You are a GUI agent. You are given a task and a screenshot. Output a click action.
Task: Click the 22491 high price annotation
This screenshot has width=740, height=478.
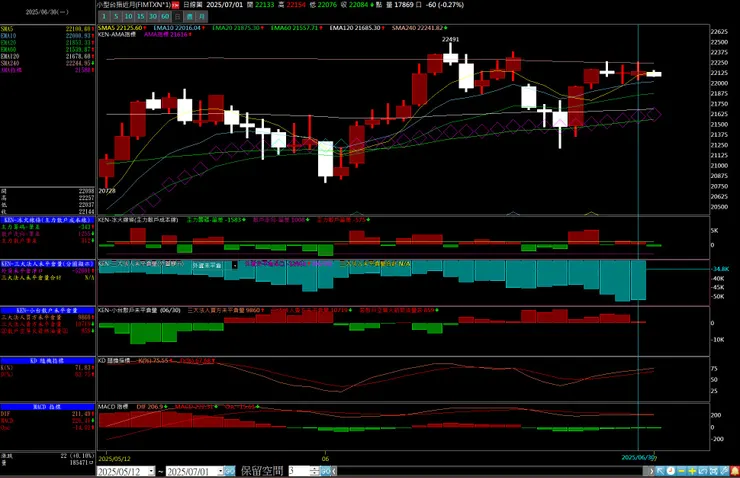tap(450, 39)
